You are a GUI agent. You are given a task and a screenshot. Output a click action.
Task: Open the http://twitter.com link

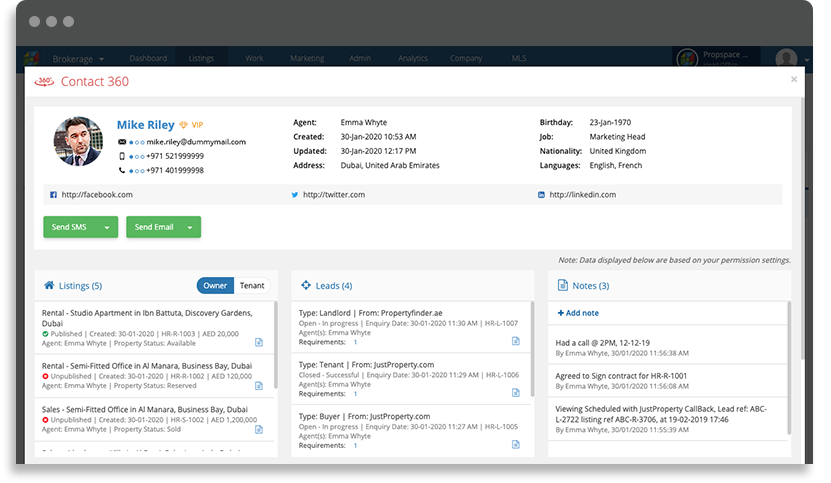click(x=334, y=195)
